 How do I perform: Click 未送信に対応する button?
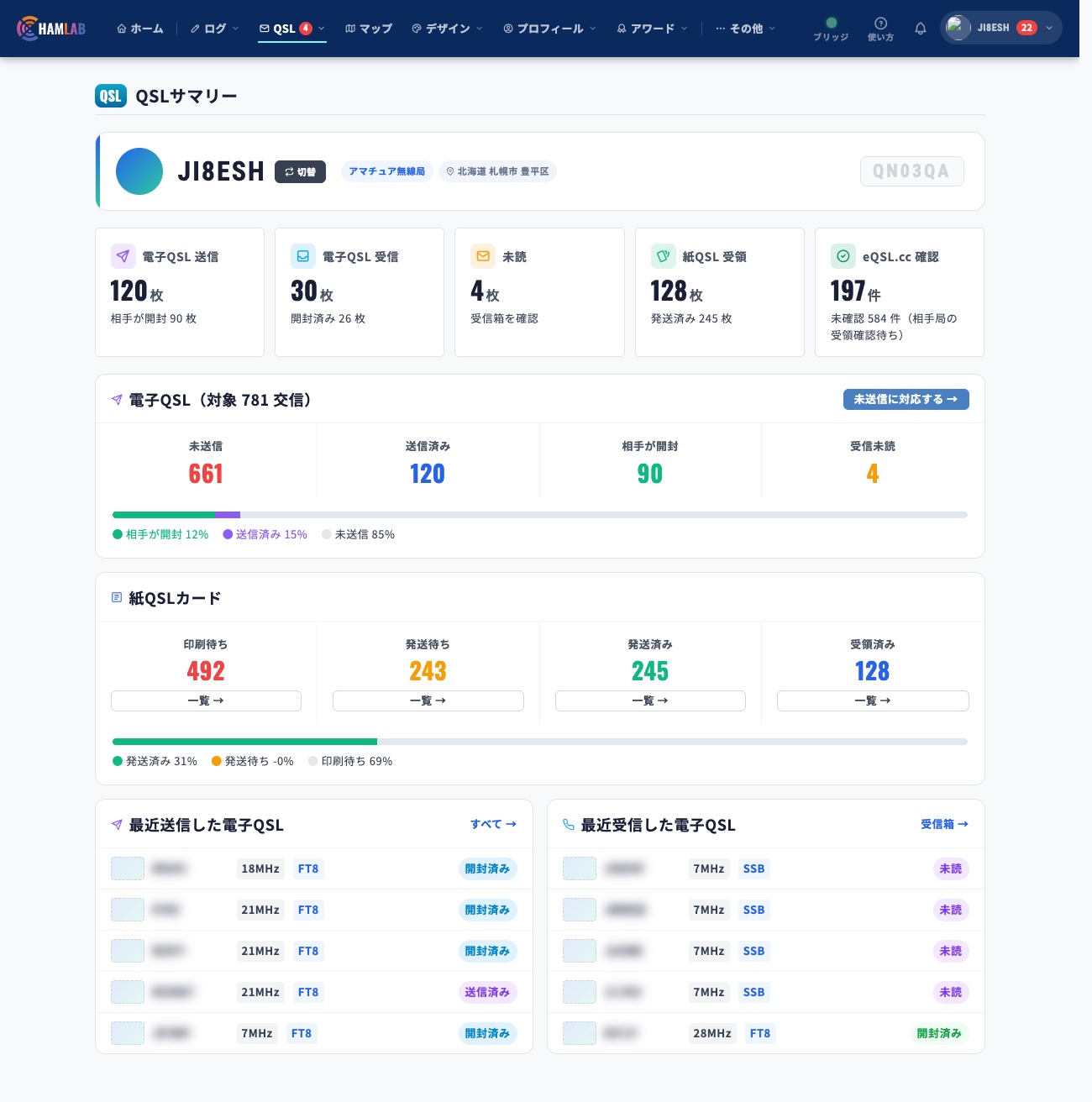pos(906,399)
